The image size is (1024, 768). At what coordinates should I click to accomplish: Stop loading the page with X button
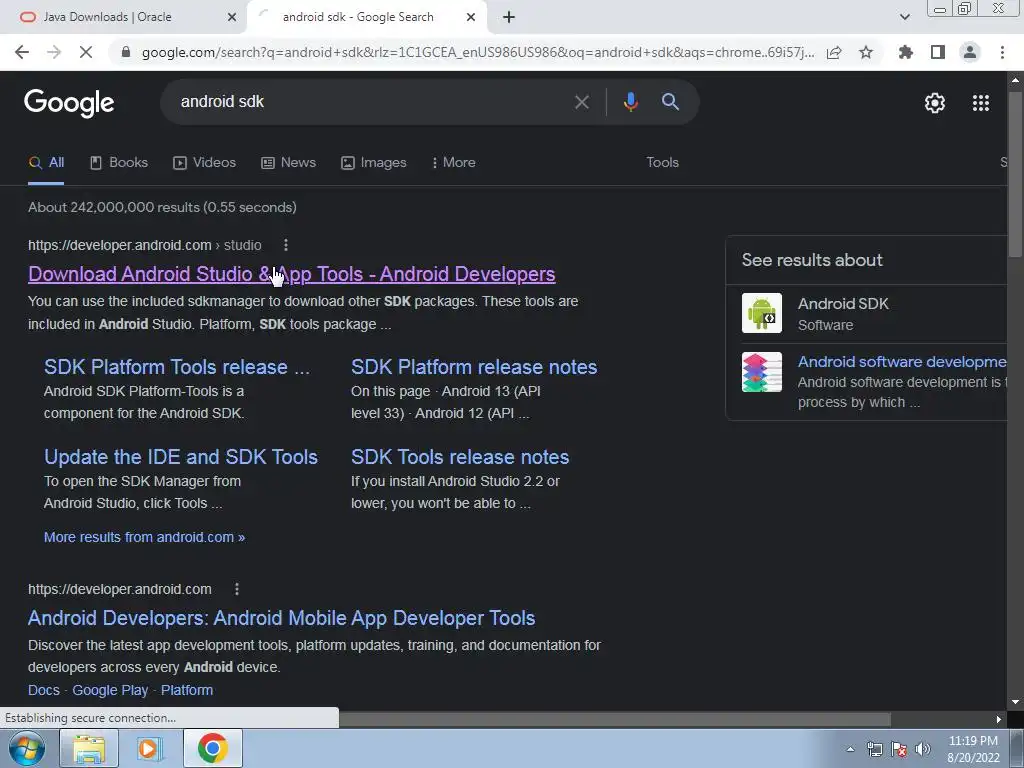tap(86, 52)
